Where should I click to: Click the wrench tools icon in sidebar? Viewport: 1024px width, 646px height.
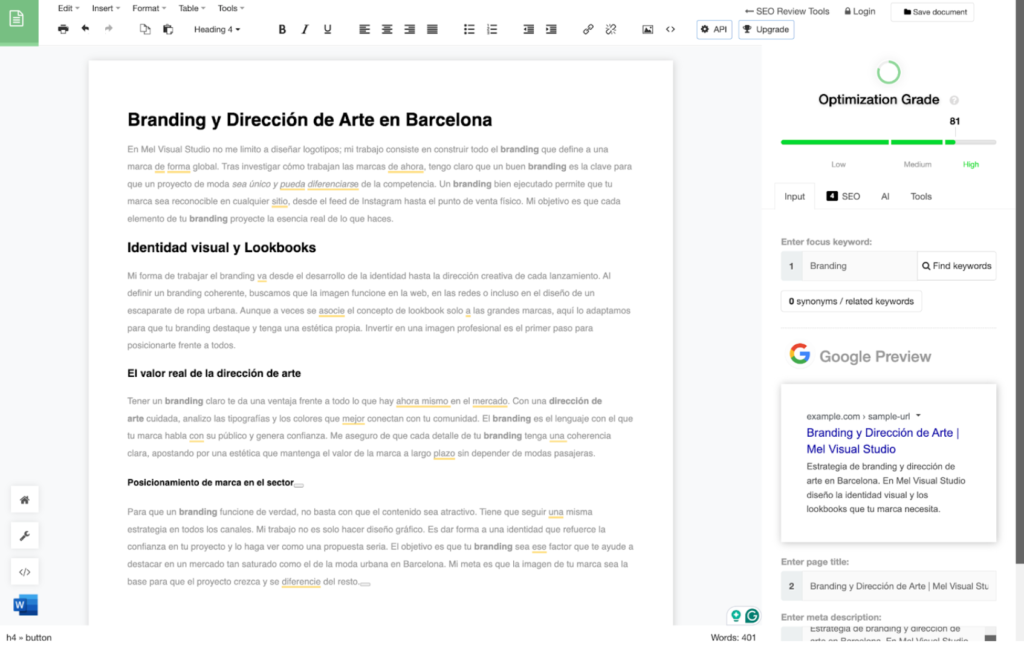pyautogui.click(x=25, y=536)
